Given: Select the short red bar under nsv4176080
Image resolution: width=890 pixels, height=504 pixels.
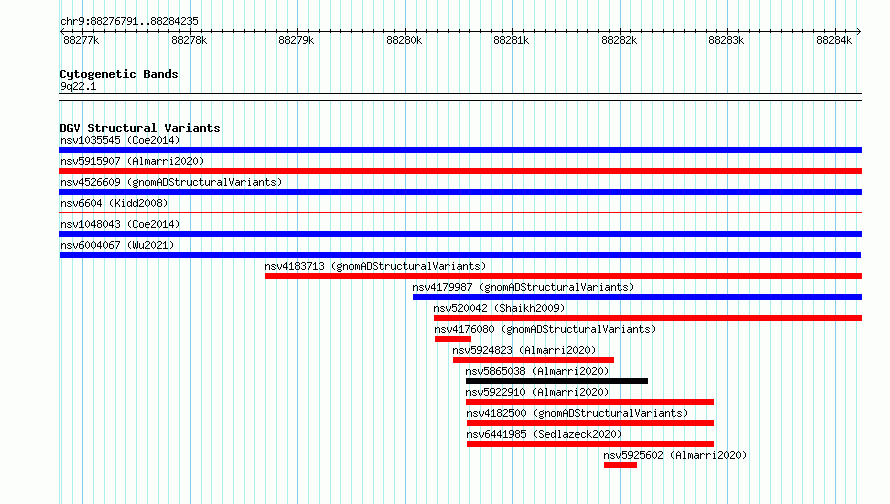Looking at the screenshot, I should [x=453, y=339].
